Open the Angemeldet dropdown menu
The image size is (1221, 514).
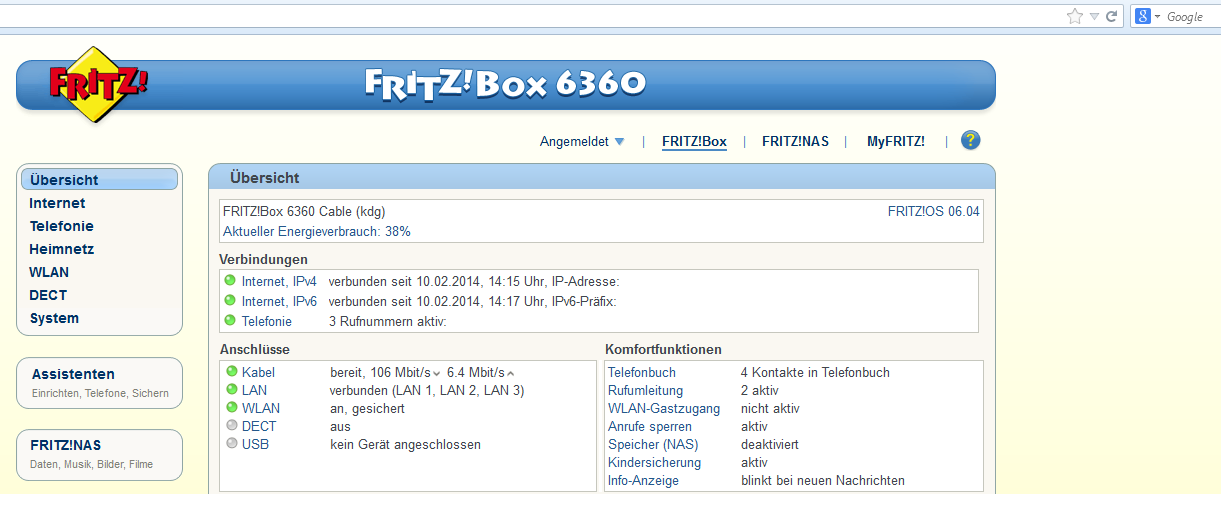pos(582,142)
